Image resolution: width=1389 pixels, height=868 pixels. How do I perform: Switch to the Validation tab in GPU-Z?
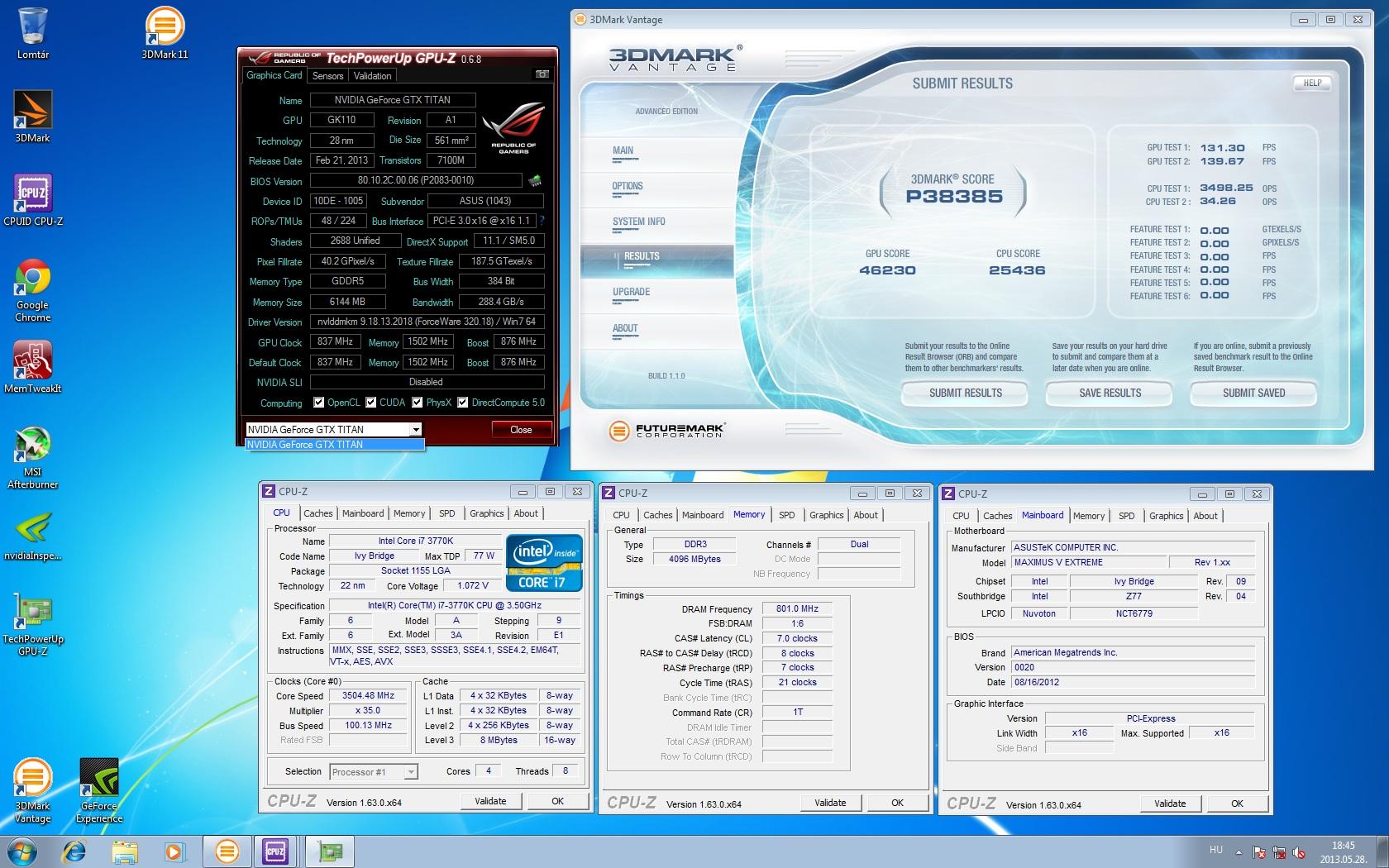tap(372, 75)
